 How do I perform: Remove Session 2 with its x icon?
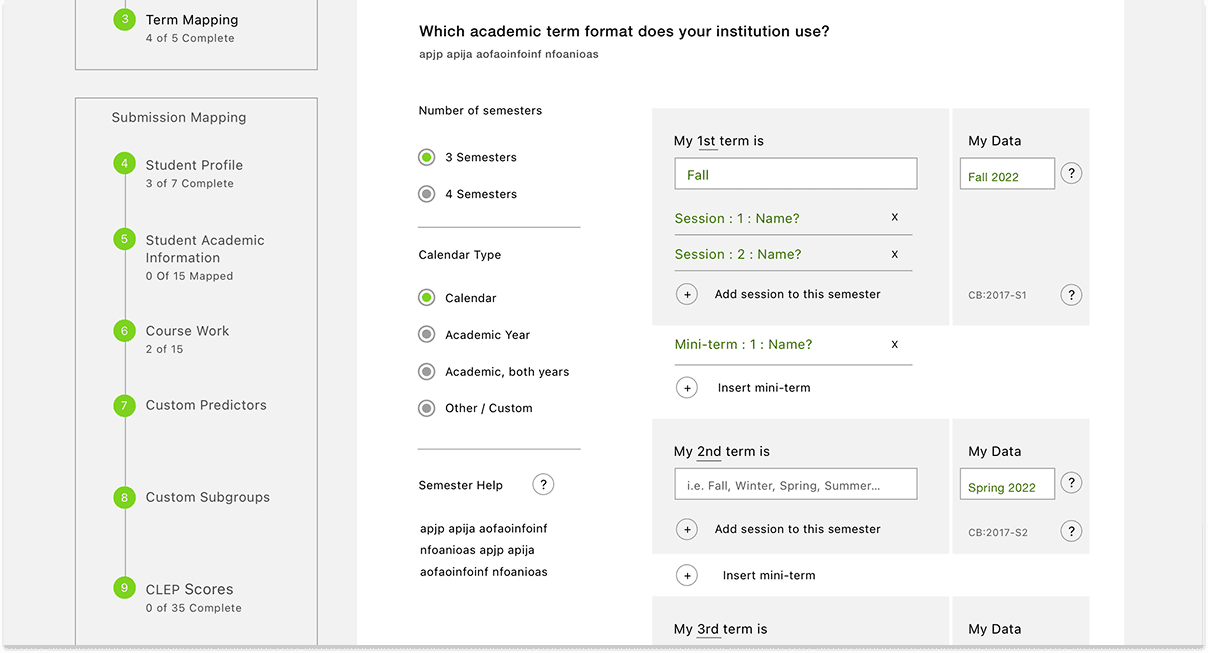(894, 254)
